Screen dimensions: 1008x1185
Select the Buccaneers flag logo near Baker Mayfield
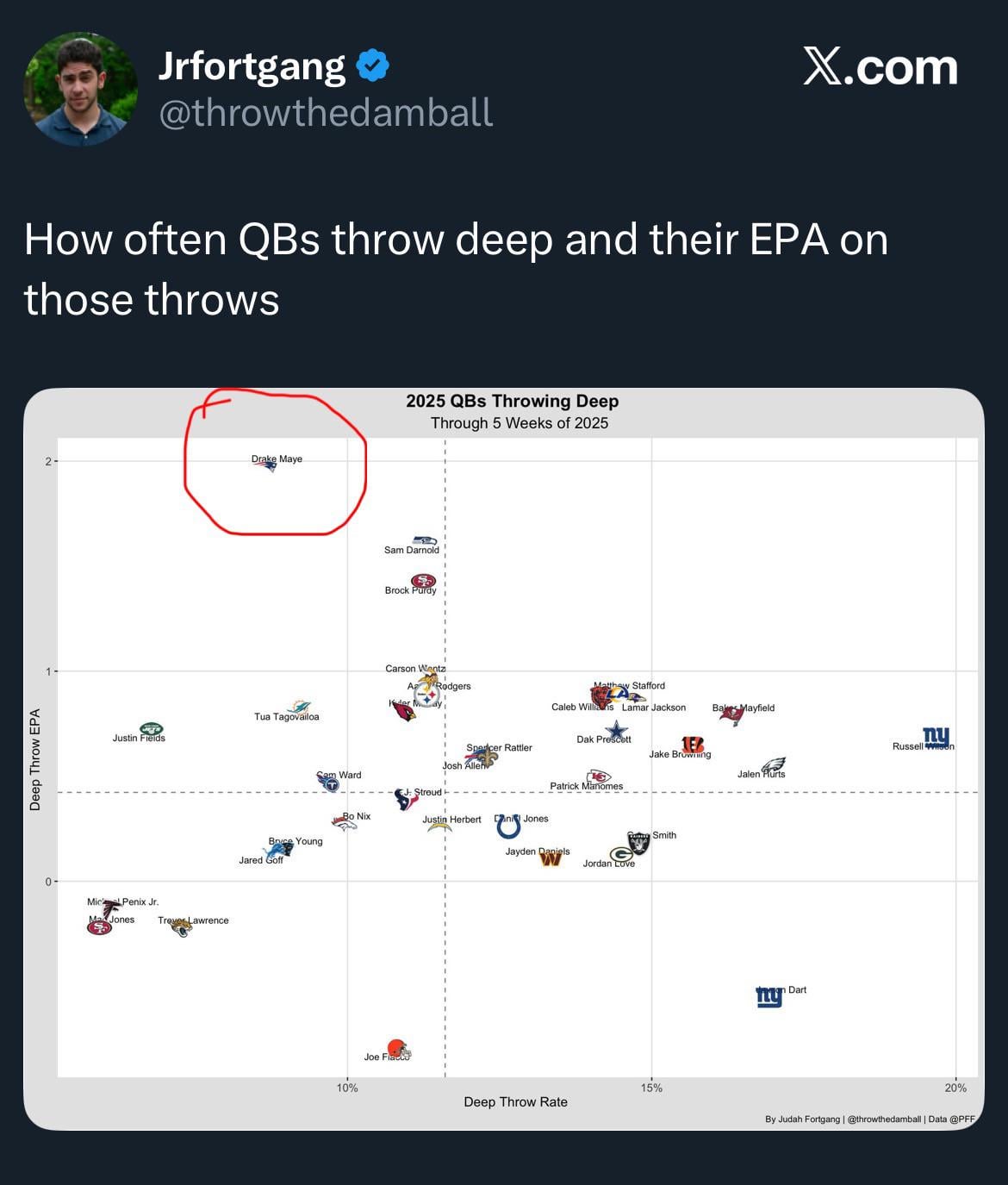click(x=731, y=715)
